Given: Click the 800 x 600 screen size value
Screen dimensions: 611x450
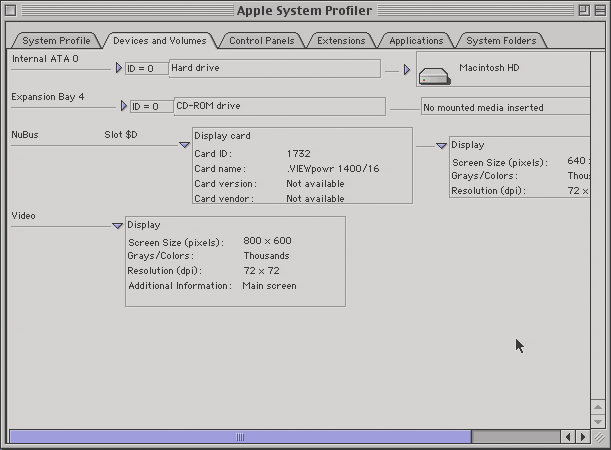Looking at the screenshot, I should click(x=267, y=241).
